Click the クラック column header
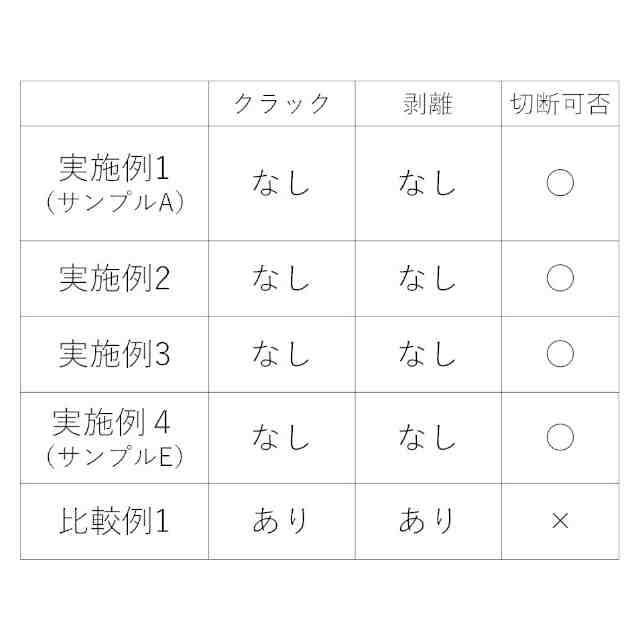640x640 pixels. [281, 104]
